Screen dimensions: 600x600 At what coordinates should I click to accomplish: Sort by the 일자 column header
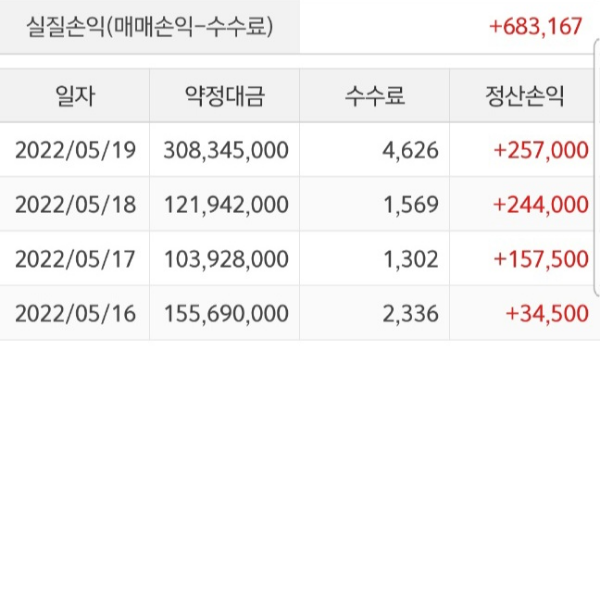click(75, 96)
